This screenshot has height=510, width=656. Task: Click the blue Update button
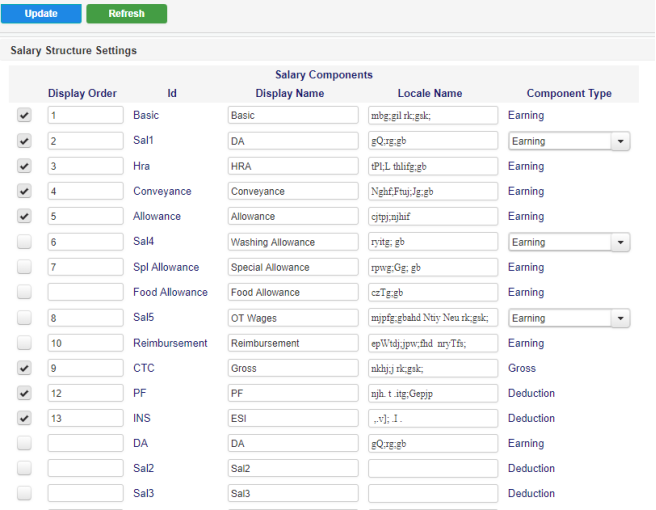pos(41,14)
